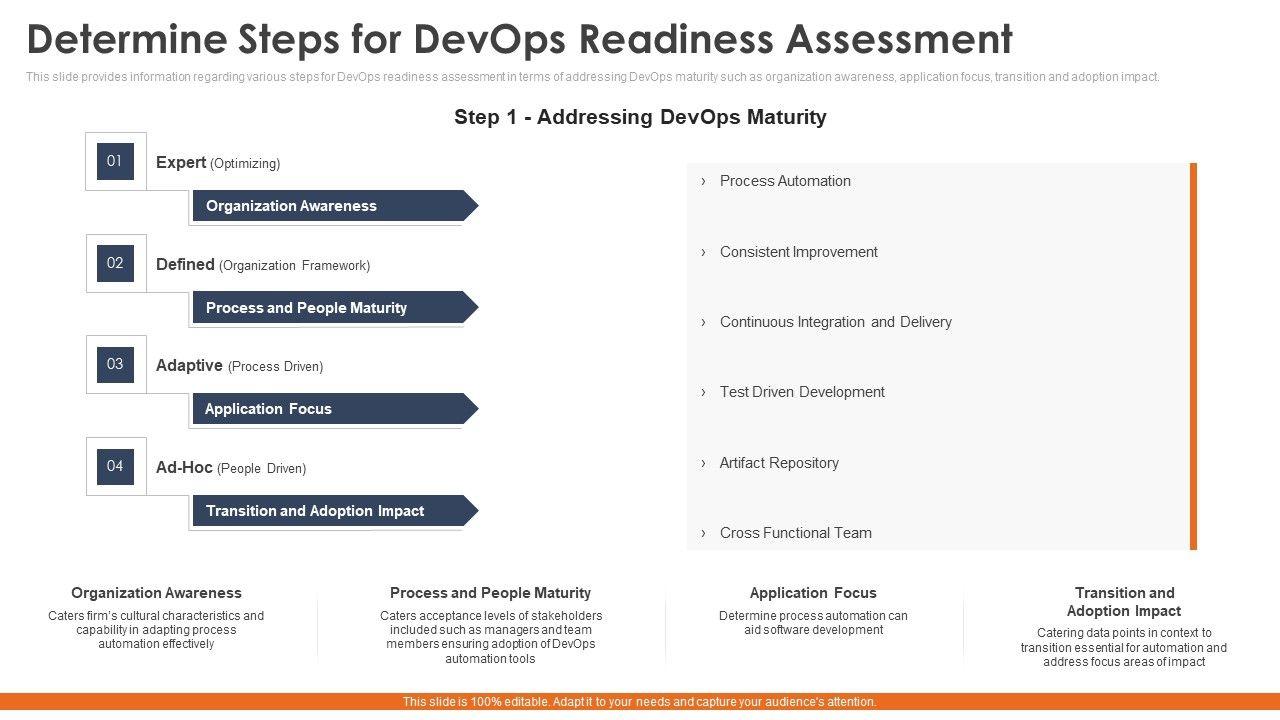The width and height of the screenshot is (1280, 720).
Task: Click the 04 numbered box icon
Action: 115,466
